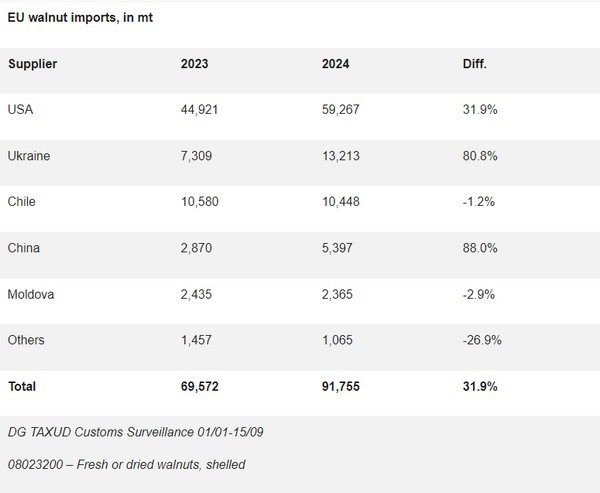Click the Total row label
This screenshot has height=493, width=600.
[23, 386]
